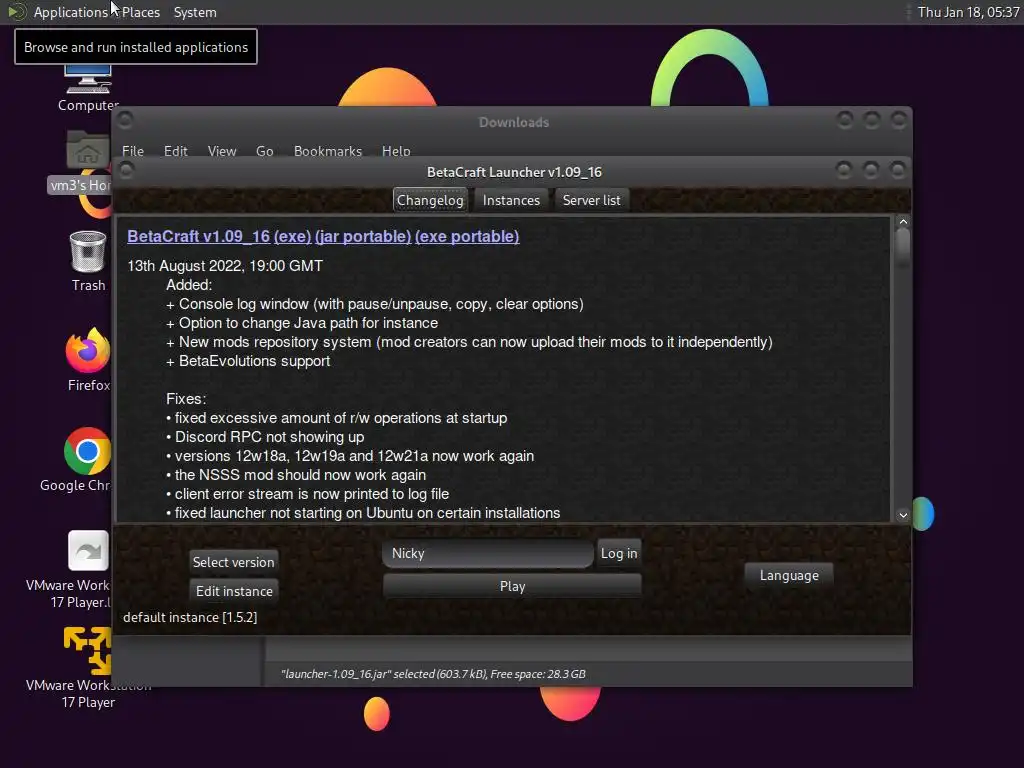Click the Play button
1024x768 pixels.
point(512,586)
